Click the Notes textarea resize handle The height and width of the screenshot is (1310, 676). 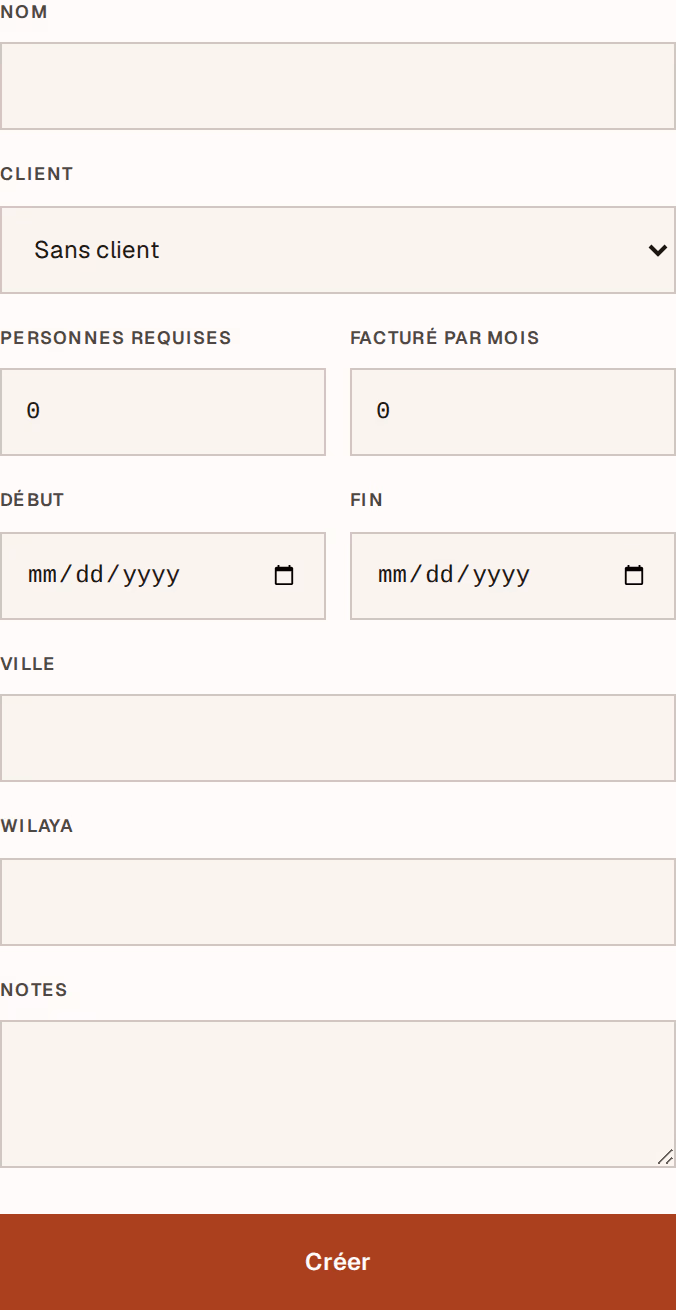[x=665, y=1157]
